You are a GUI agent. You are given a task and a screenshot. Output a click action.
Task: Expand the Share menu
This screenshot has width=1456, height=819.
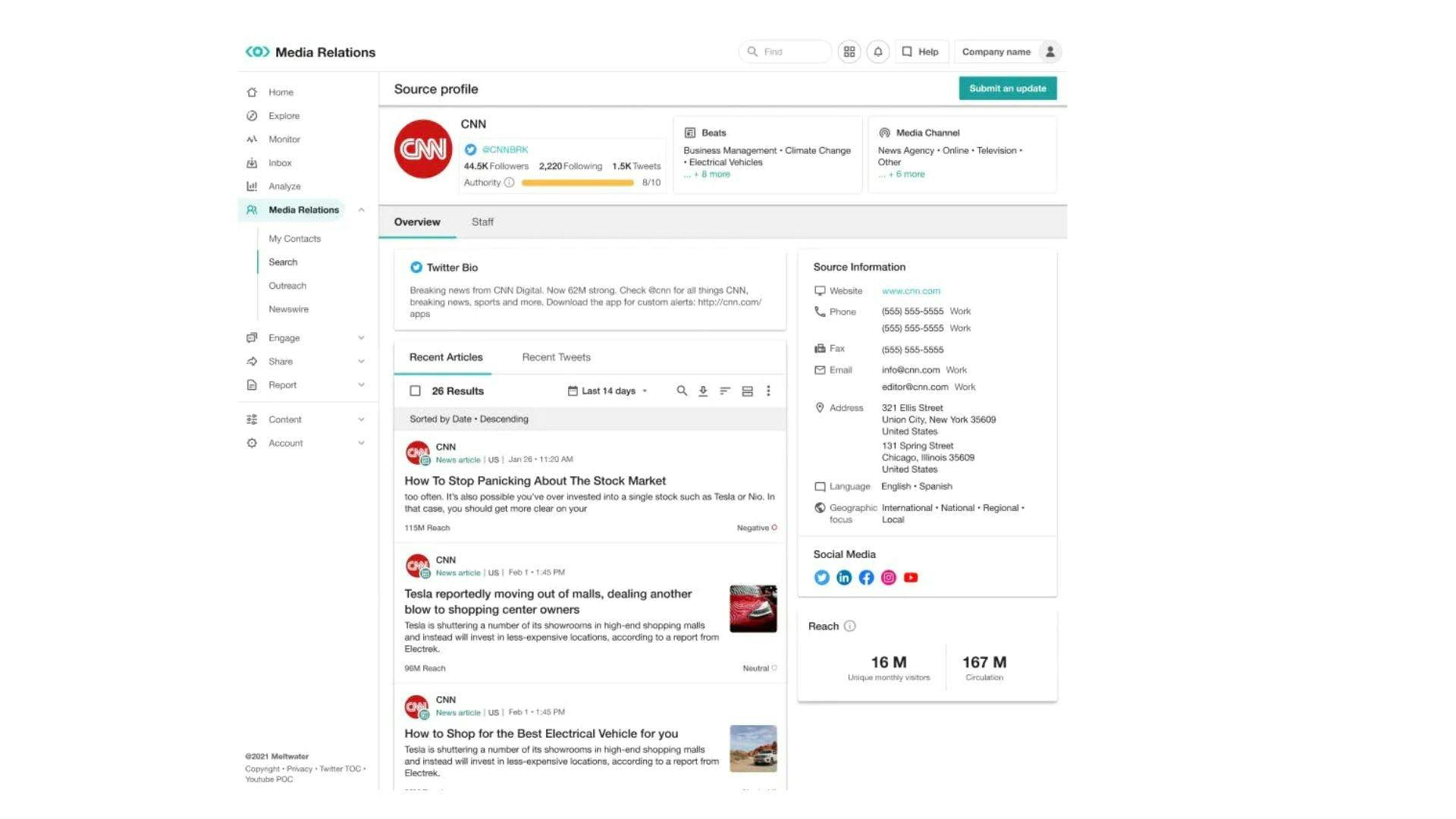click(x=361, y=362)
